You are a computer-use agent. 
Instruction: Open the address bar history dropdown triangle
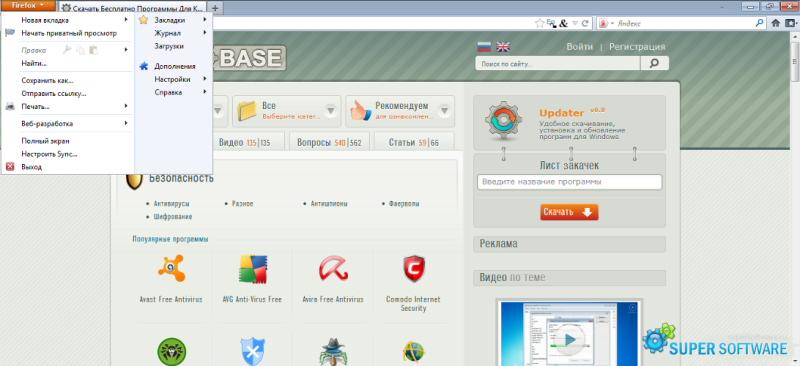(x=575, y=23)
